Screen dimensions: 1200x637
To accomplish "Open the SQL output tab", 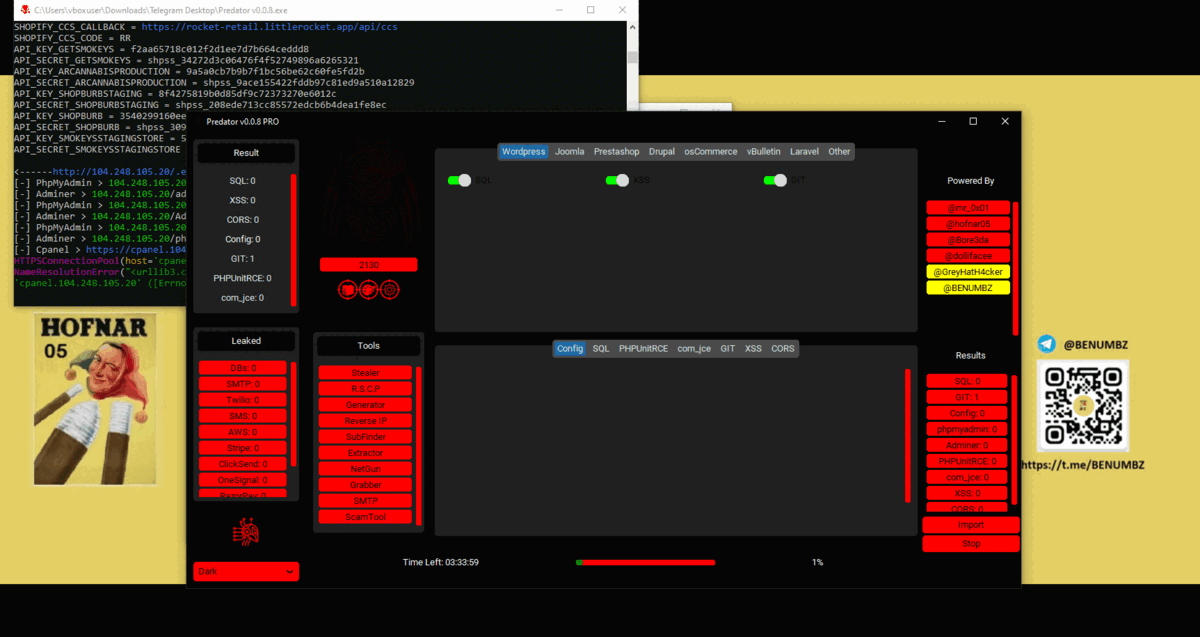I will point(600,349).
